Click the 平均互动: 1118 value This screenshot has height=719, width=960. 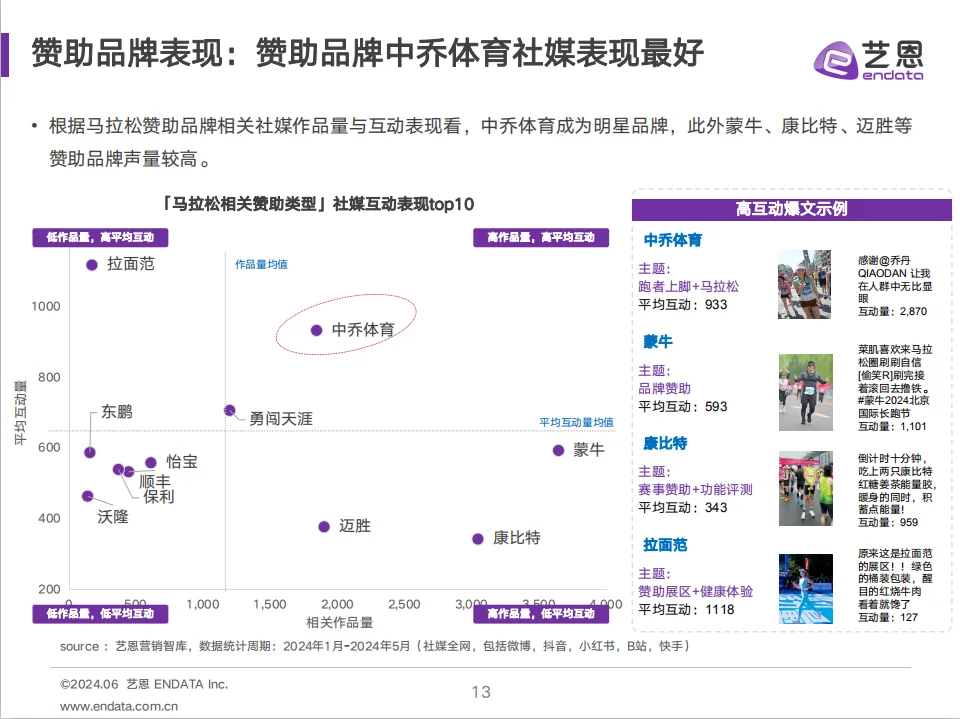pyautogui.click(x=686, y=610)
